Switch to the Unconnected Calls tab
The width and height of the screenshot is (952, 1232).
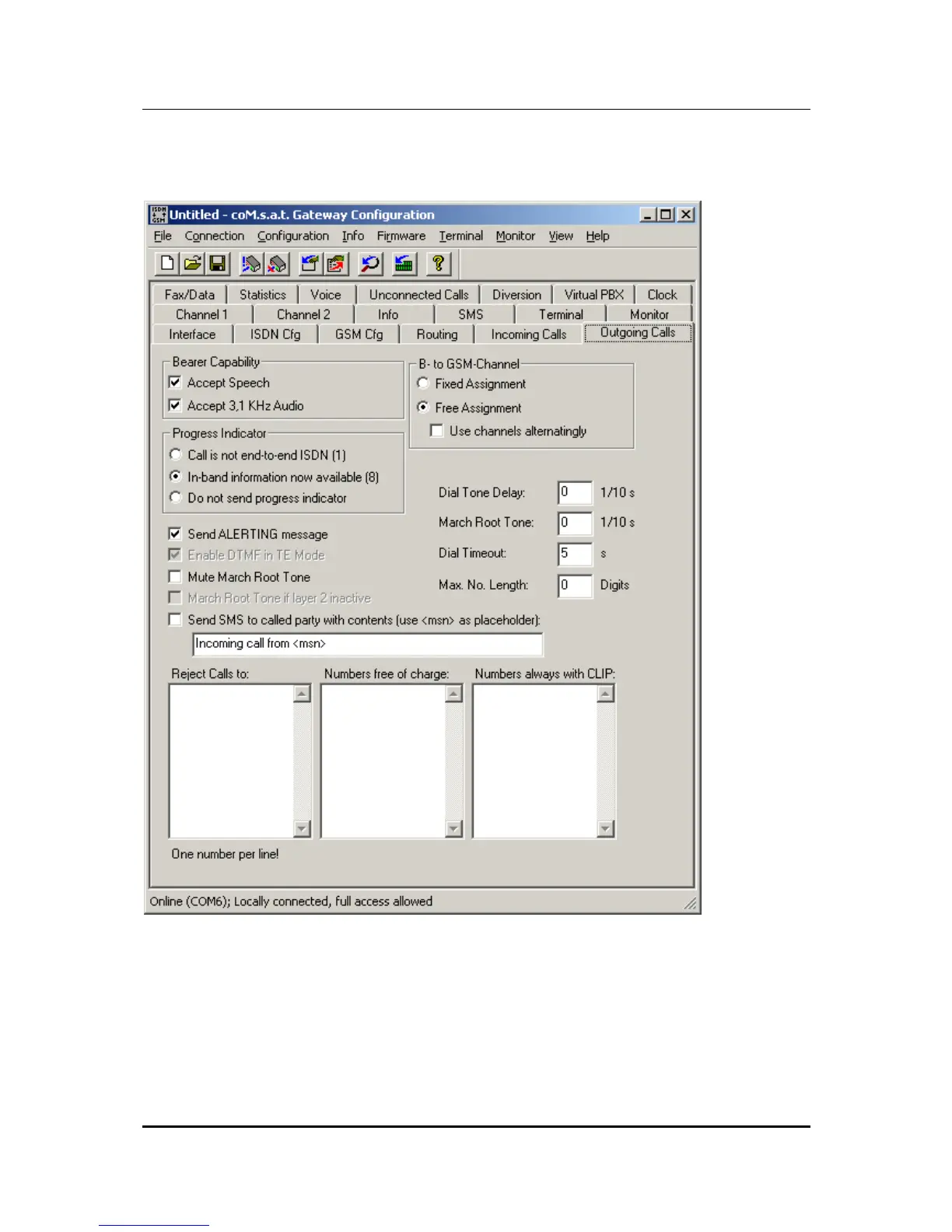pos(418,295)
